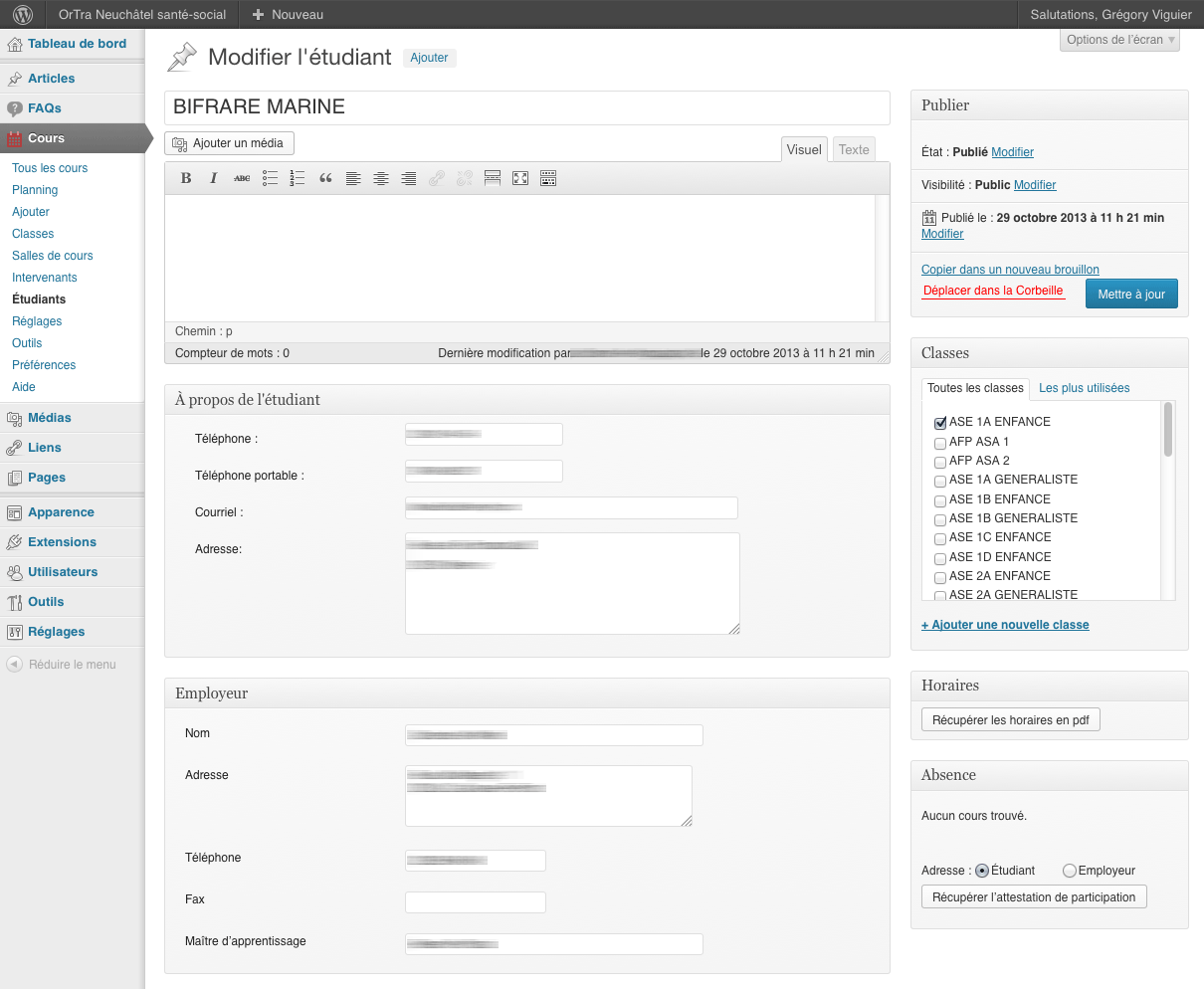Open OrTra Neuchâtel santé-social site link

point(142,14)
